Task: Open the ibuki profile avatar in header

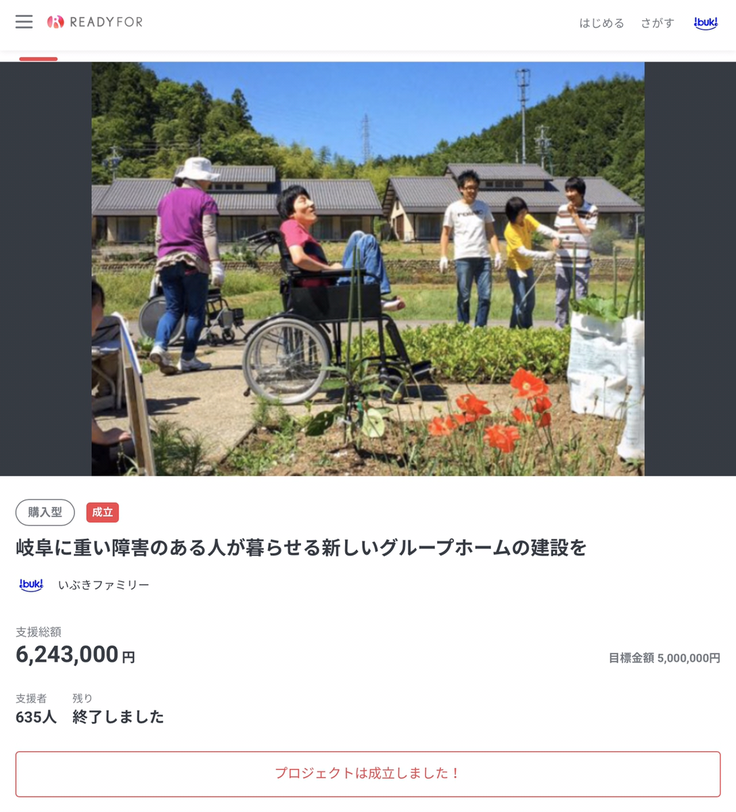Action: (705, 23)
